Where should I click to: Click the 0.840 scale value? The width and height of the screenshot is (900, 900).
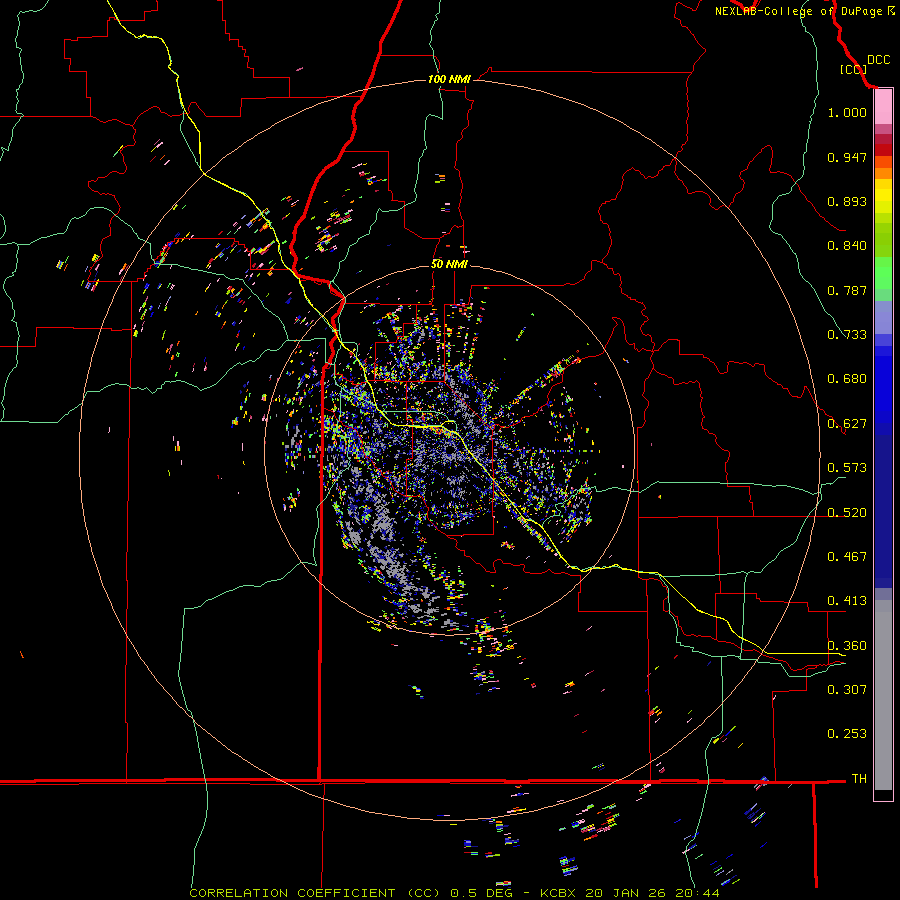(847, 246)
